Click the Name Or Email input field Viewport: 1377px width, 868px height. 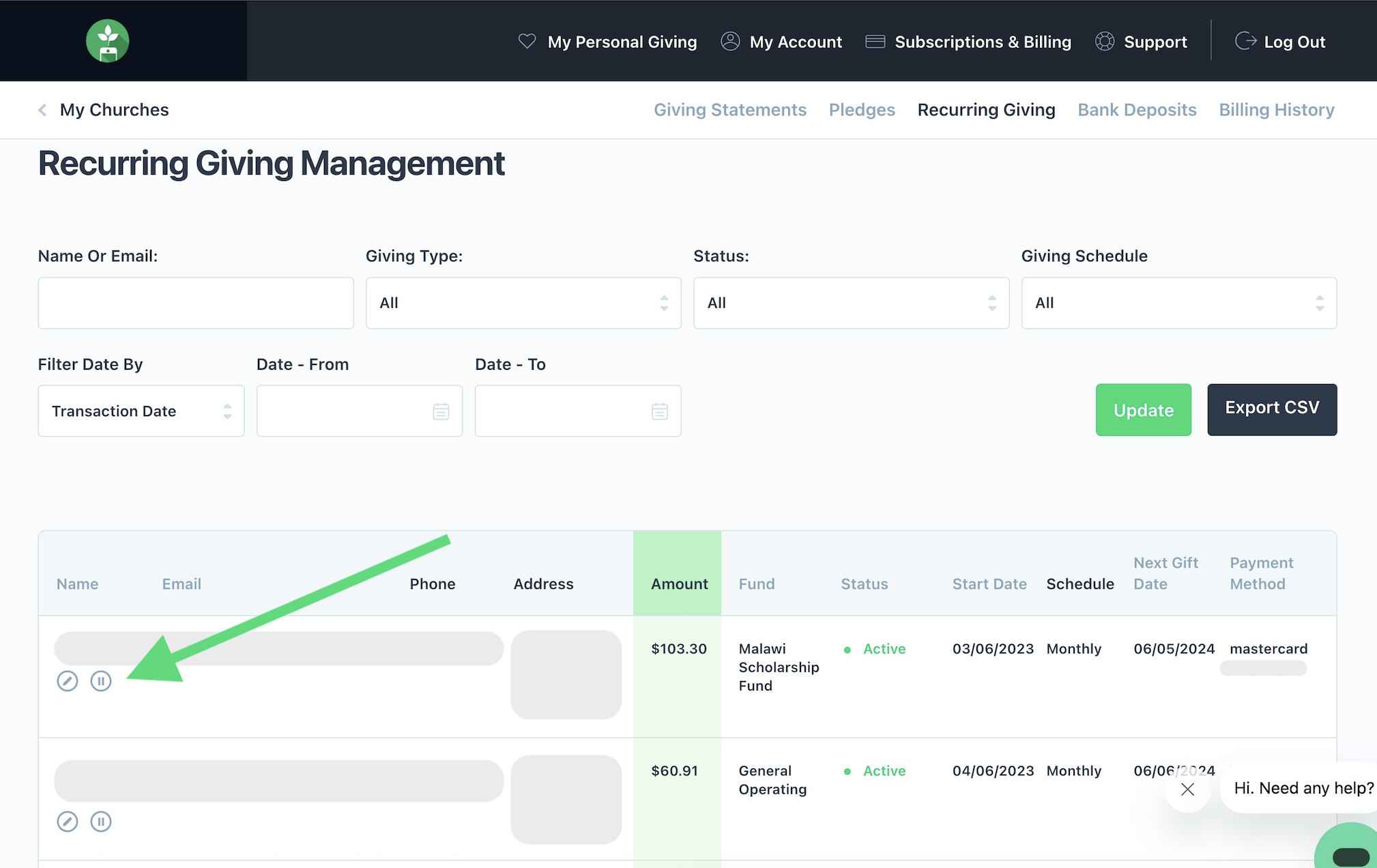point(196,303)
